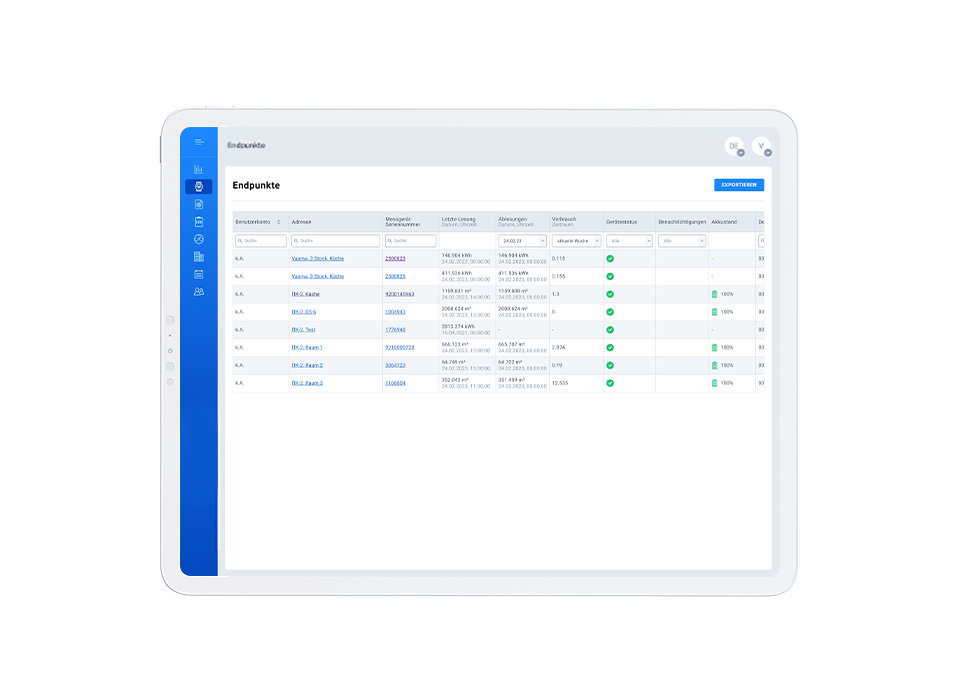Open the Benachrichtigungen Alle filter dropdown
Screen dimensions: 960x700
pyautogui.click(x=682, y=241)
